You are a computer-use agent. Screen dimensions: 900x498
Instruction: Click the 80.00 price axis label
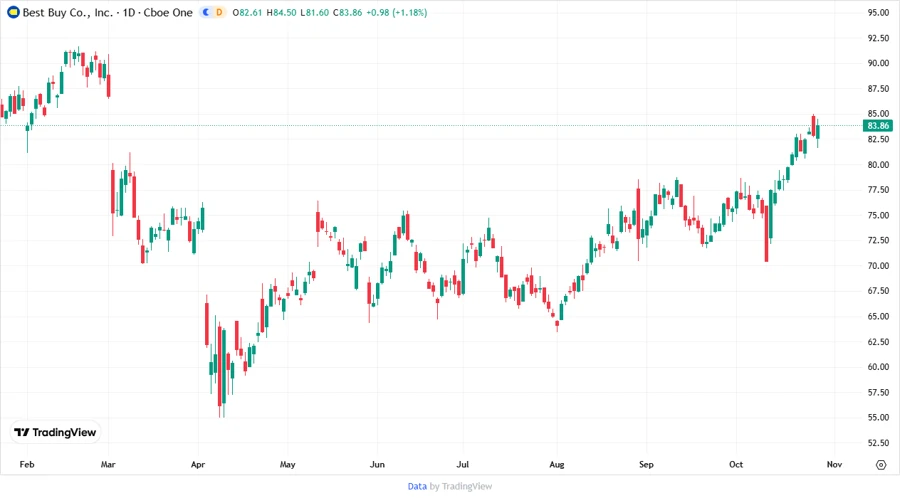[x=878, y=165]
